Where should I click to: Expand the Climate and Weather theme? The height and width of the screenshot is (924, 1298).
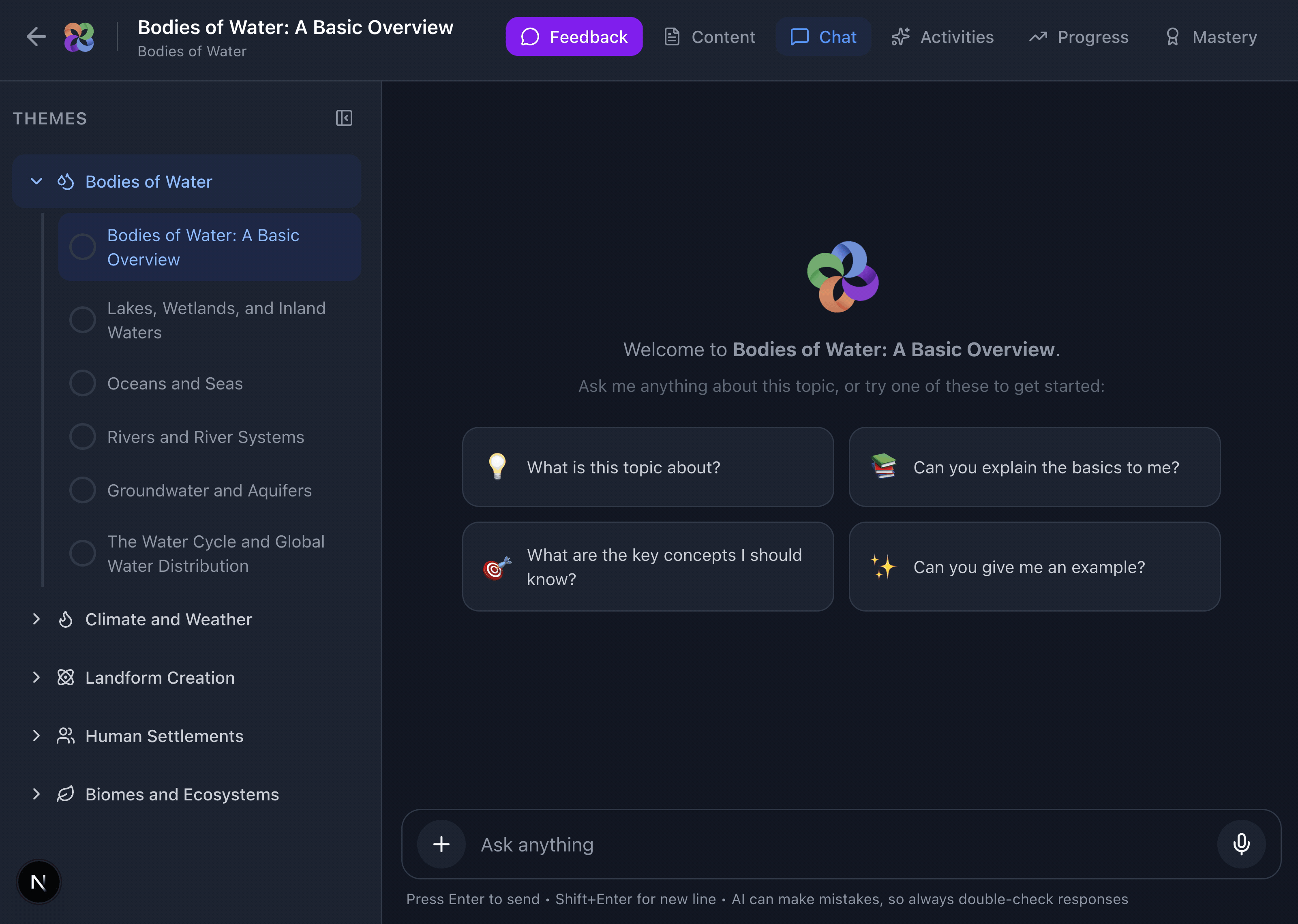coord(36,619)
